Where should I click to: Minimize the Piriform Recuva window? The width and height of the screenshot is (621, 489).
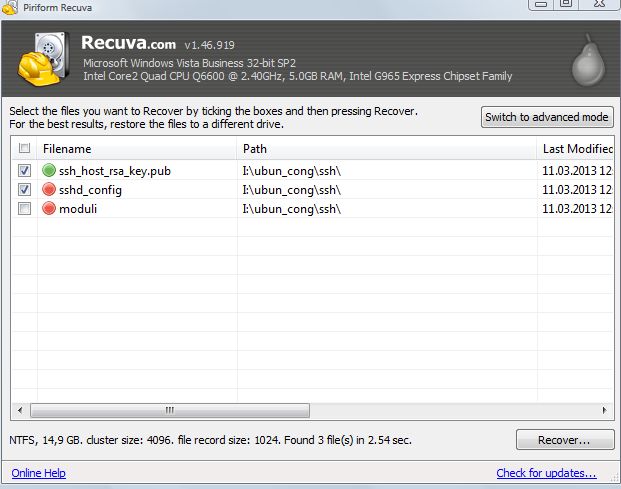(541, 4)
